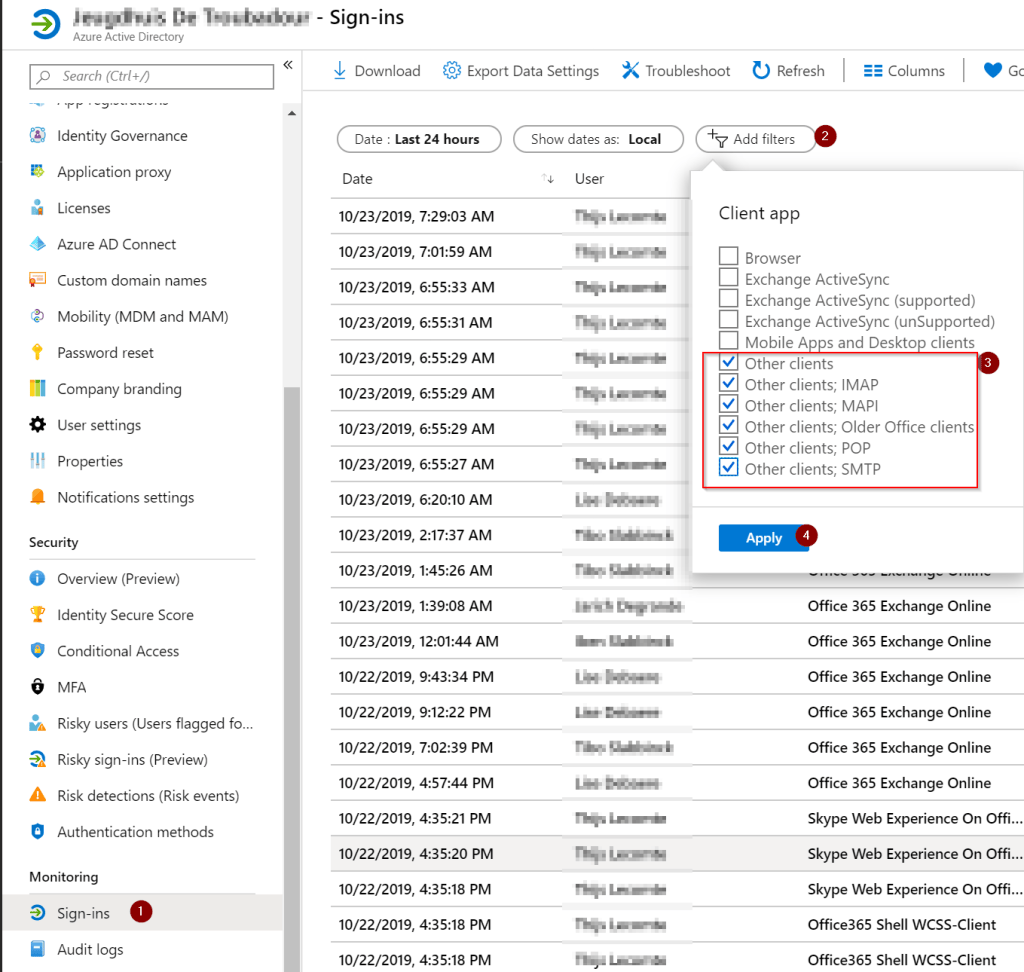Select row dated 10/23/2019, 12:01:44 AM

[677, 641]
